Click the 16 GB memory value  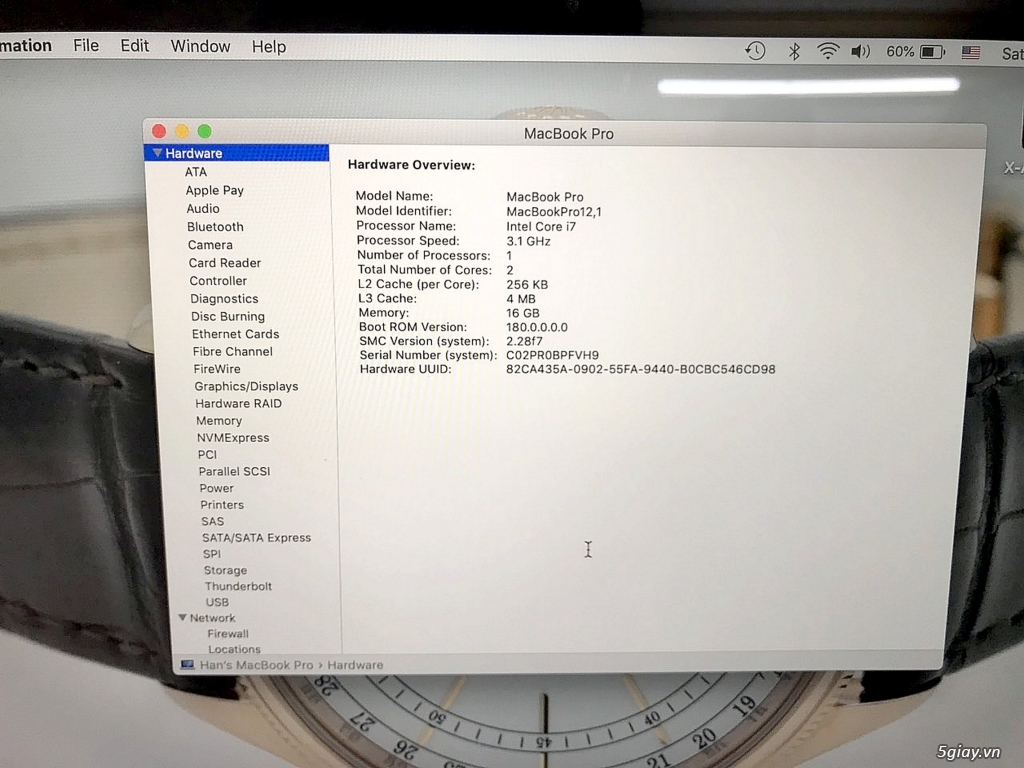tap(522, 313)
